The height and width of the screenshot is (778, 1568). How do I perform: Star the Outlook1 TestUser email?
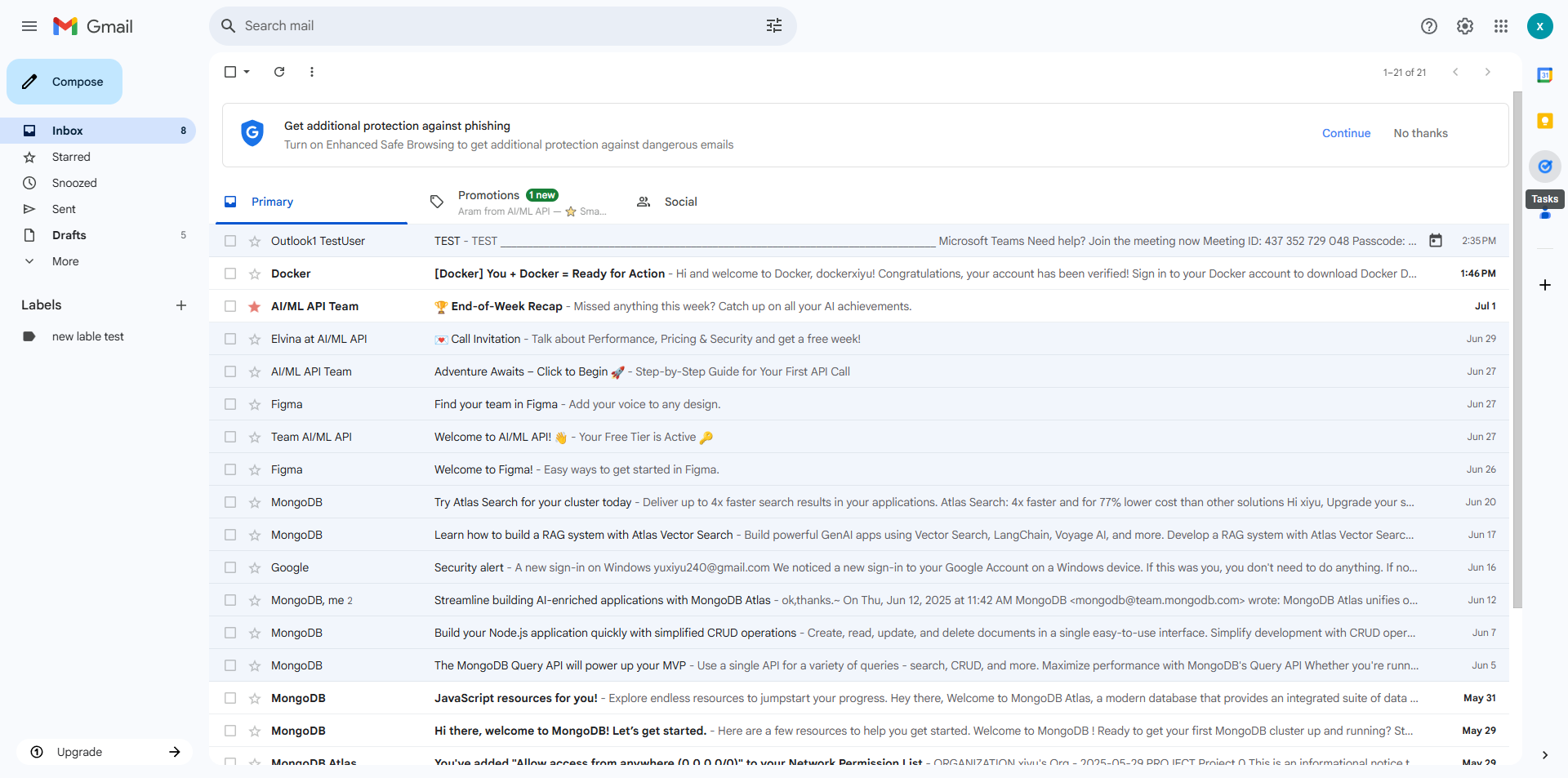(255, 241)
